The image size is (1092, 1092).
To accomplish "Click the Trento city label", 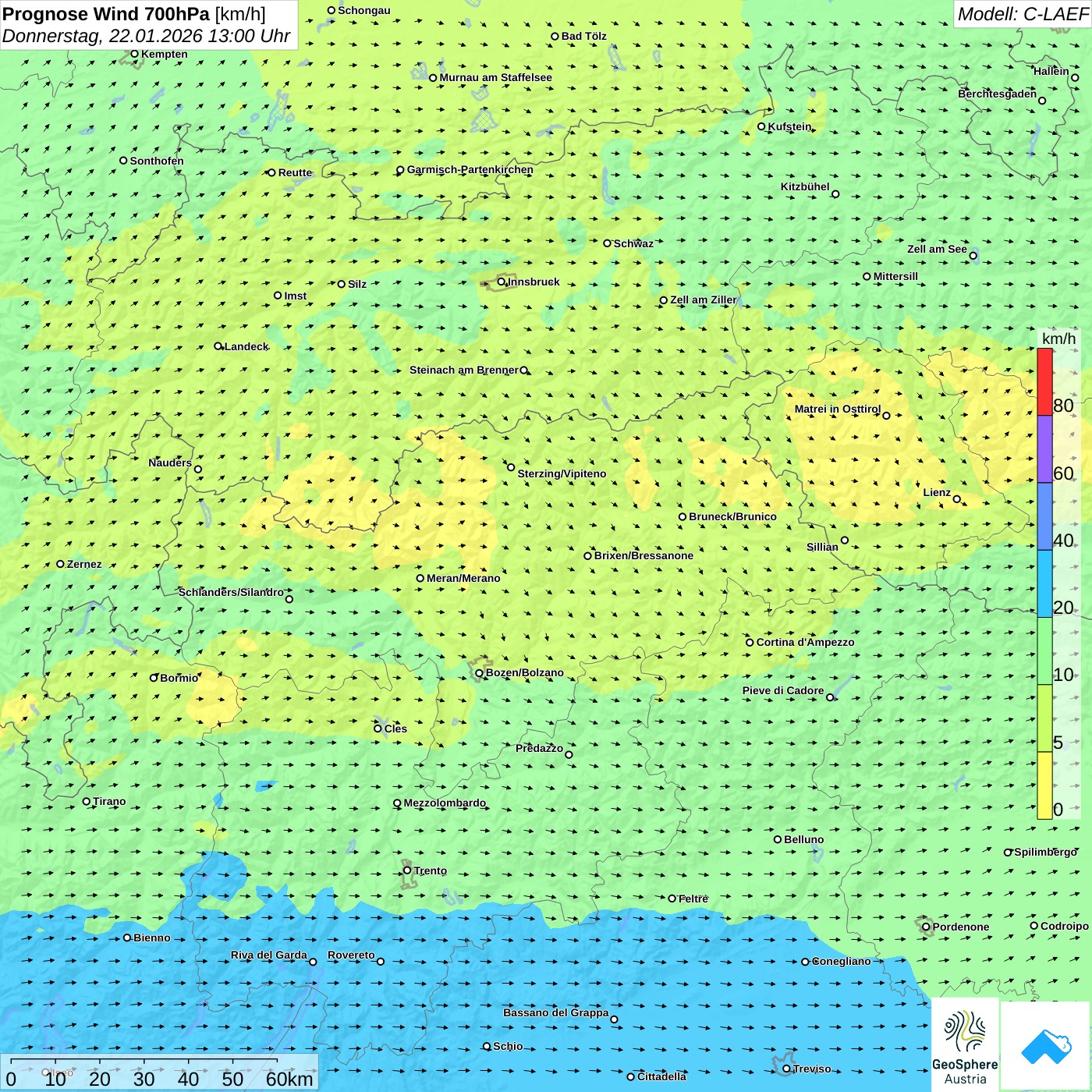I will click(431, 870).
